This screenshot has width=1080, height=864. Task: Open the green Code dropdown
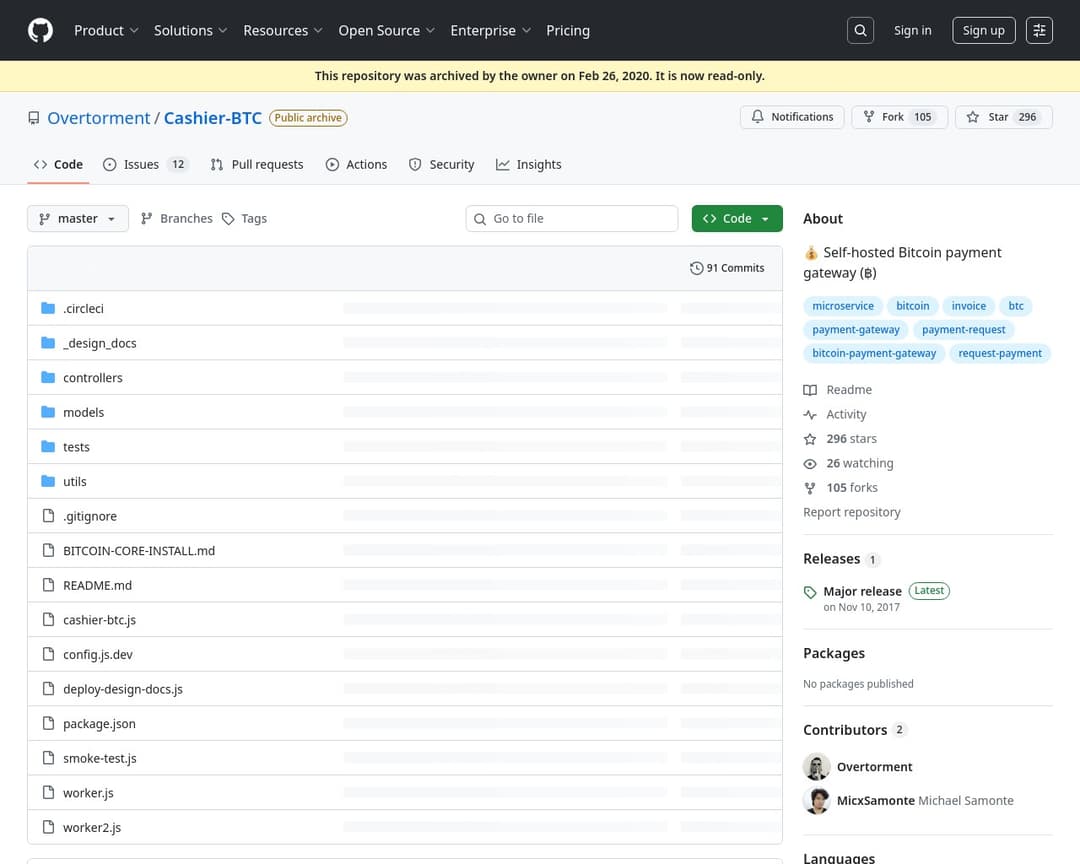tap(737, 218)
